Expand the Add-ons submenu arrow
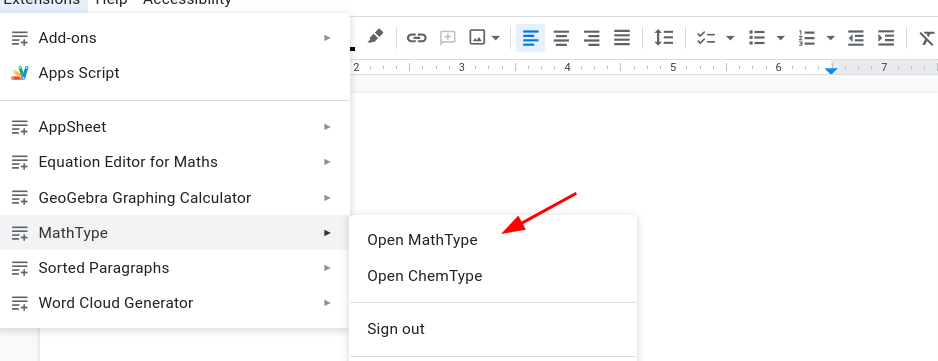938x361 pixels. pos(327,38)
